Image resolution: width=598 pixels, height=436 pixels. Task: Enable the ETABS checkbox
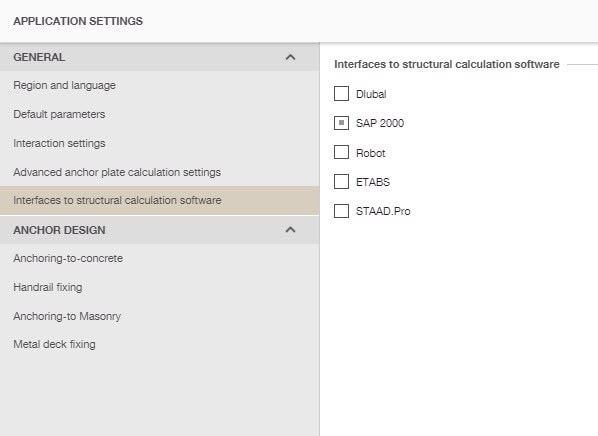coord(341,182)
